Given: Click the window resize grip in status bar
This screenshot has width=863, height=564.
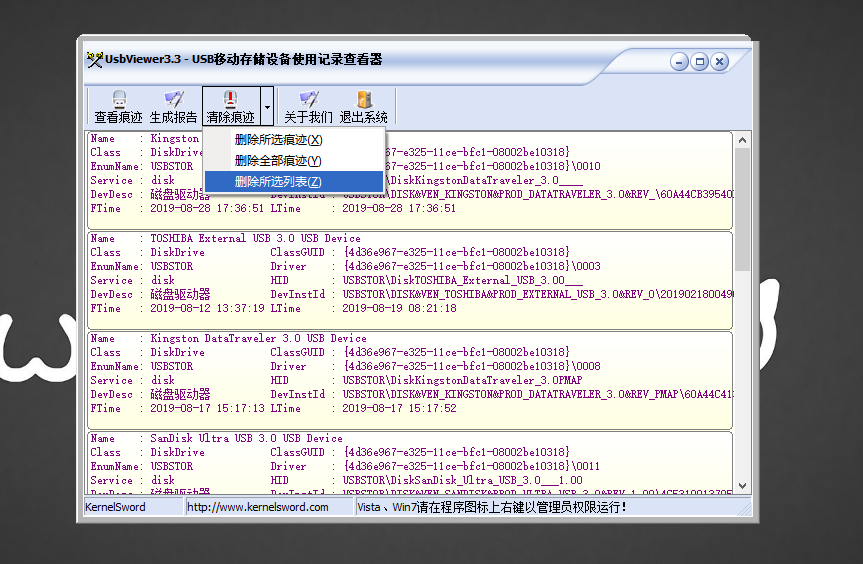Looking at the screenshot, I should click(x=744, y=510).
